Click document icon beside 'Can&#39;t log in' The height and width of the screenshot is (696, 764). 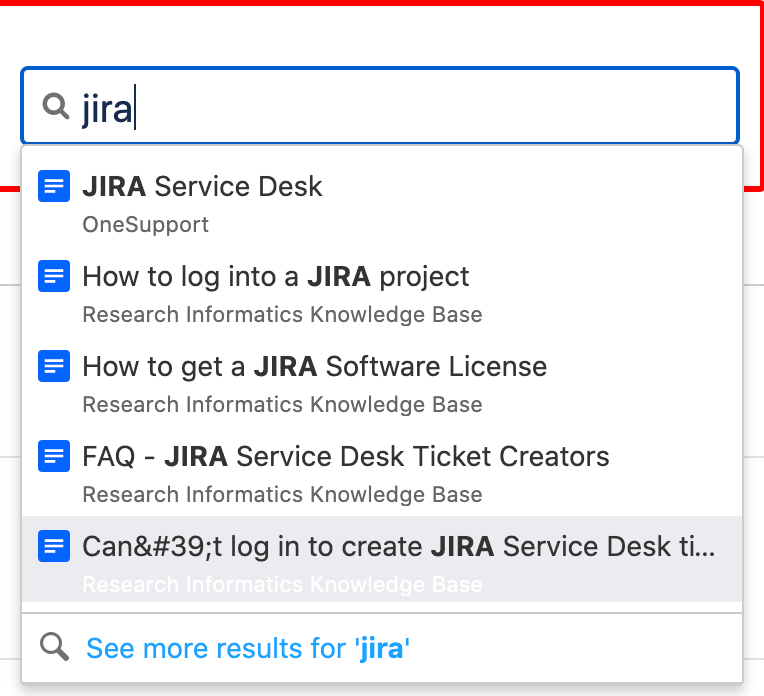click(x=54, y=546)
